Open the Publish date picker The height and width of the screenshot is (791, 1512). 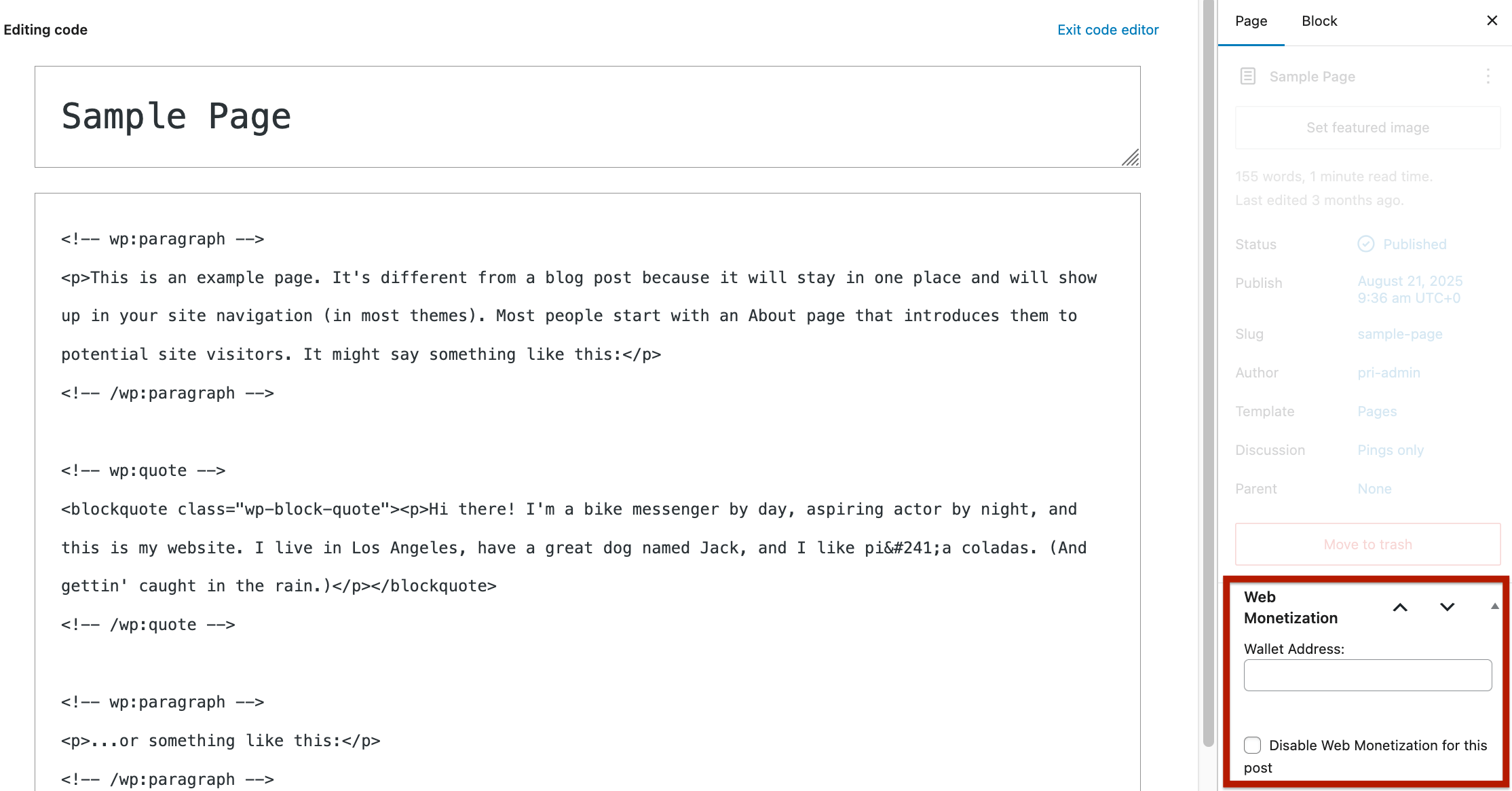click(x=1410, y=289)
